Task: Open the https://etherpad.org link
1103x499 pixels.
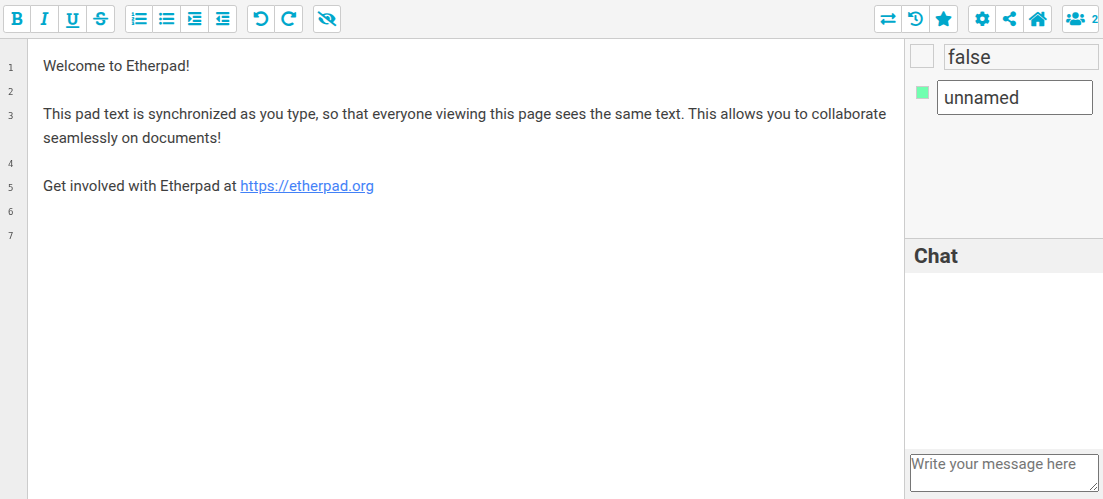Action: click(x=307, y=187)
